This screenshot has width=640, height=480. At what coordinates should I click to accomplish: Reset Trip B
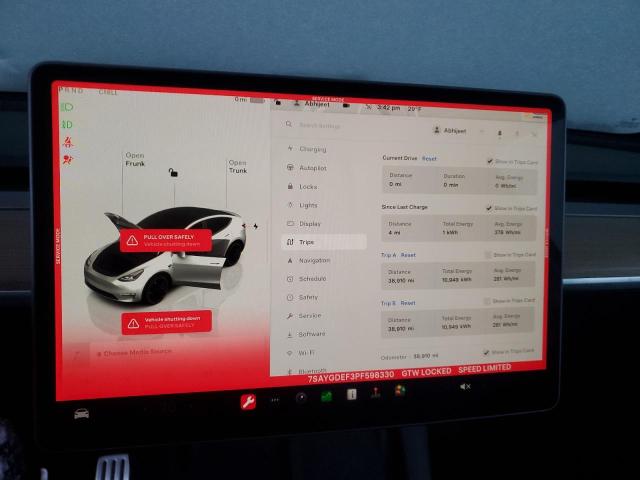pyautogui.click(x=408, y=303)
